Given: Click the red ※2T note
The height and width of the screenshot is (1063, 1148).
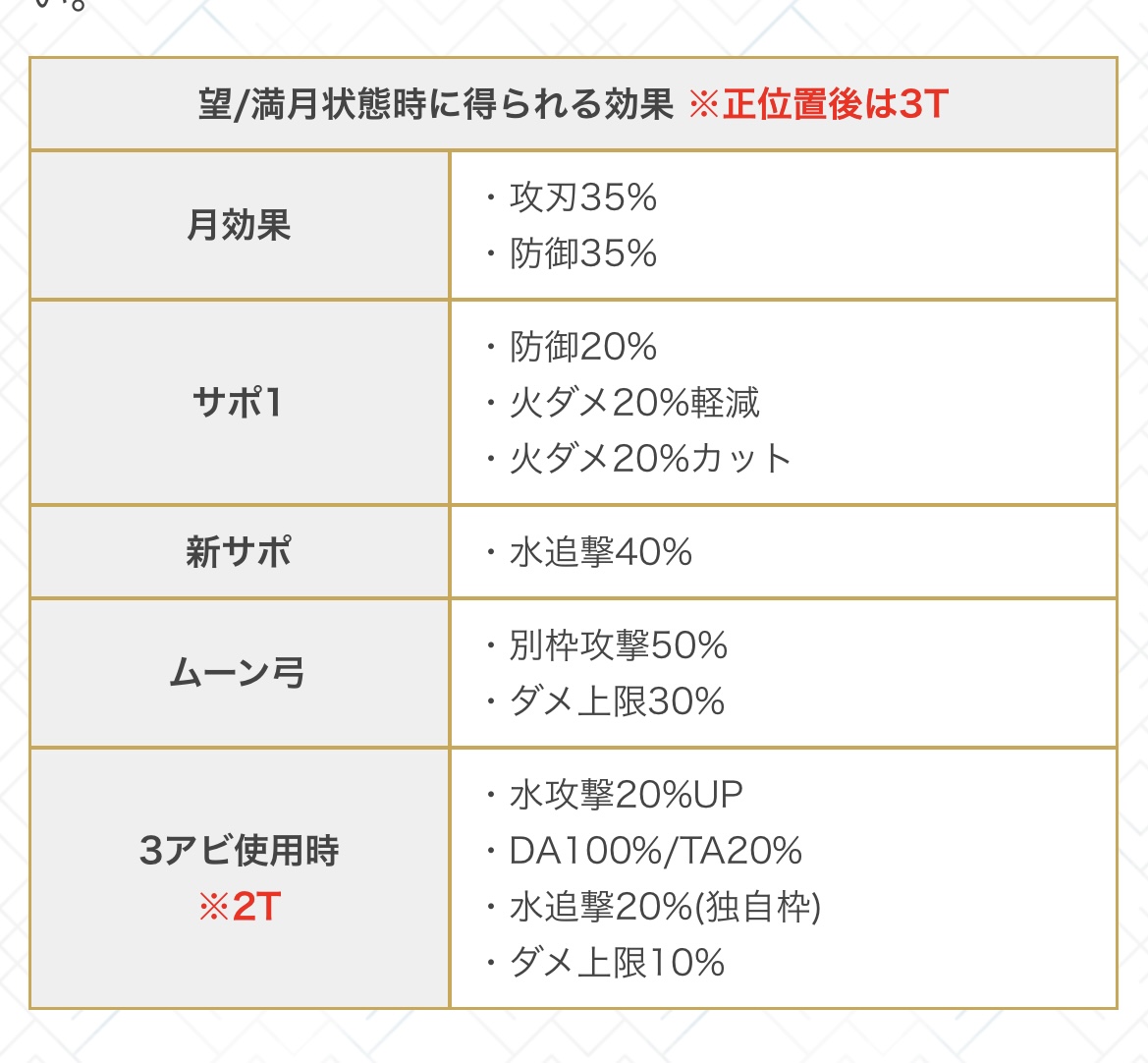Looking at the screenshot, I should tap(240, 907).
